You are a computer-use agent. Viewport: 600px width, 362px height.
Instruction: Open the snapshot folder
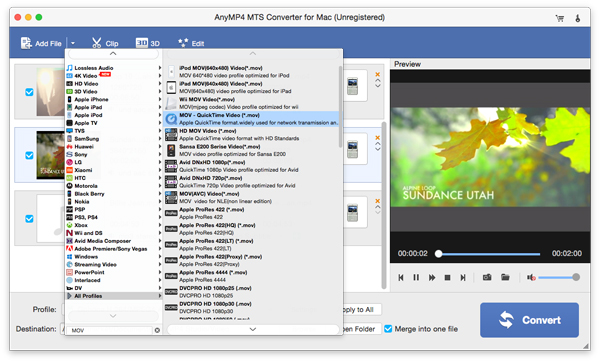click(505, 277)
